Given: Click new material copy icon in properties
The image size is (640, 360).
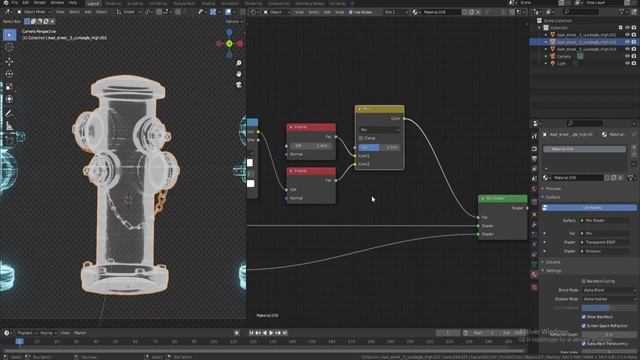Looking at the screenshot, I should click(x=613, y=178).
